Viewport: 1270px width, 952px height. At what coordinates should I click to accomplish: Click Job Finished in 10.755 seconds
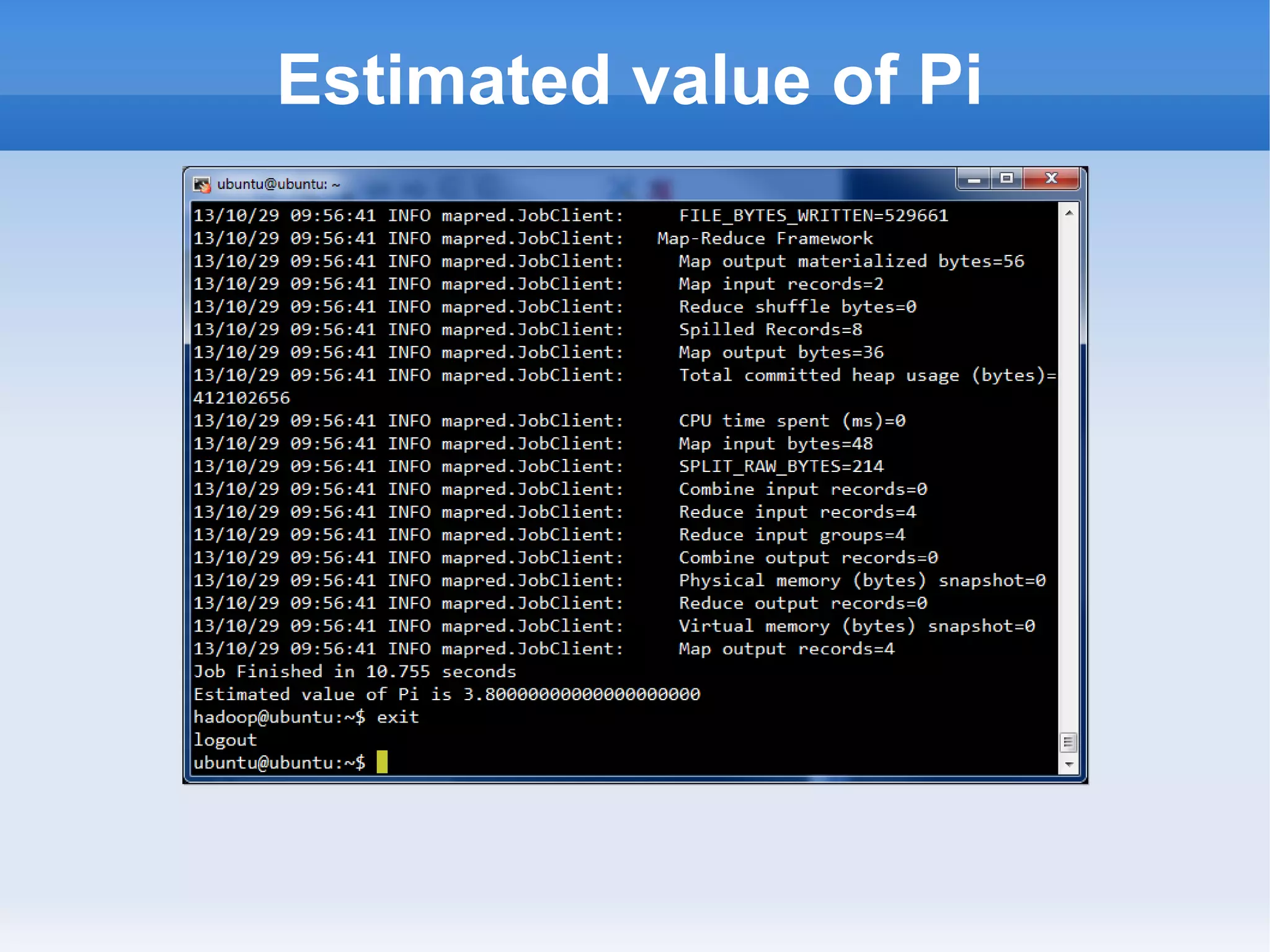[x=355, y=672]
